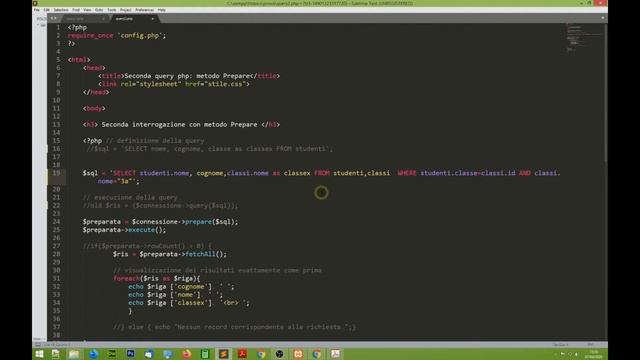Screen dimensions: 640x360
Task: Close the inactive first editor tab
Action: point(104,19)
